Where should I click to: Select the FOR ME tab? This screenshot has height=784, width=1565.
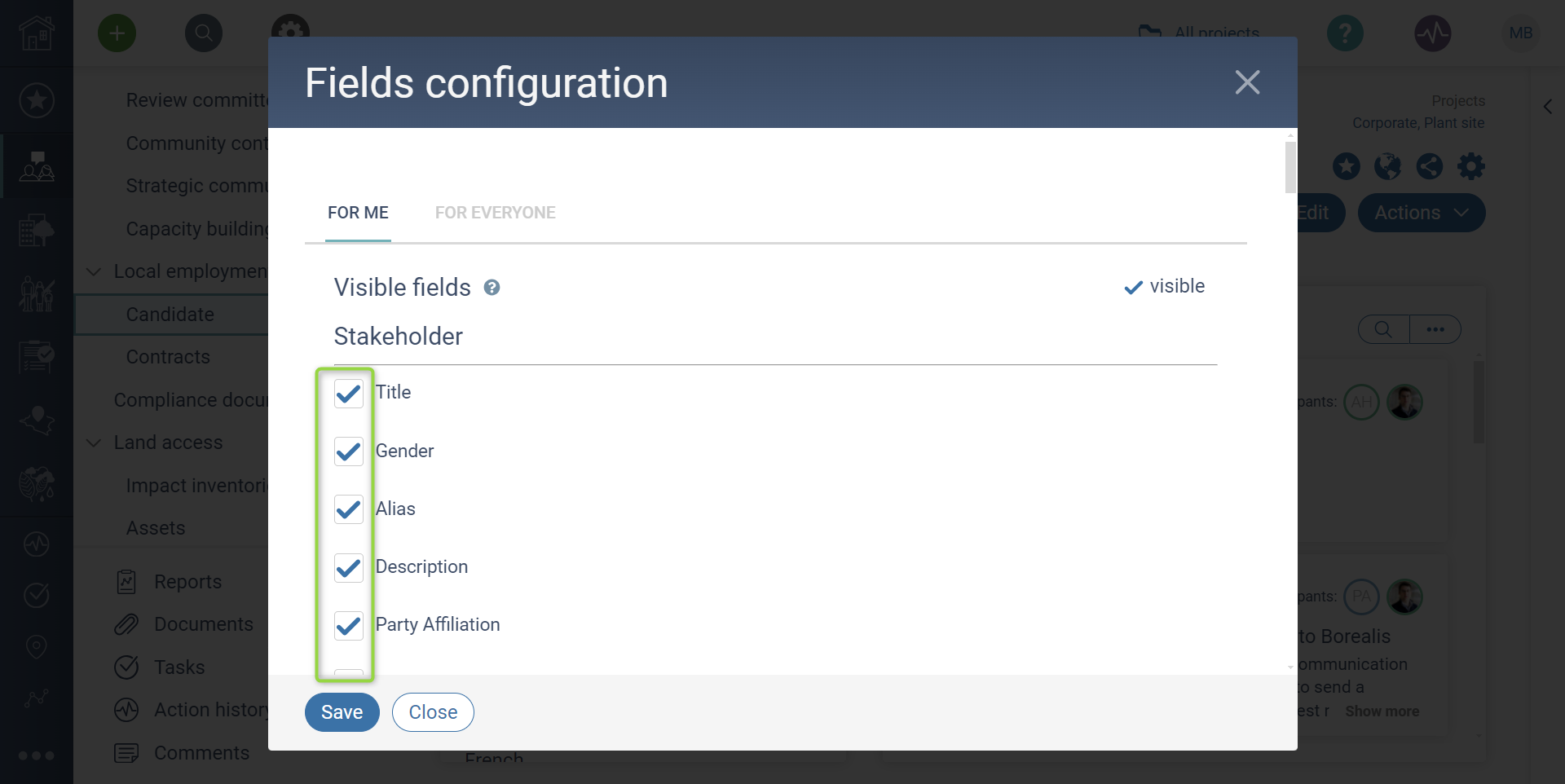click(x=358, y=213)
